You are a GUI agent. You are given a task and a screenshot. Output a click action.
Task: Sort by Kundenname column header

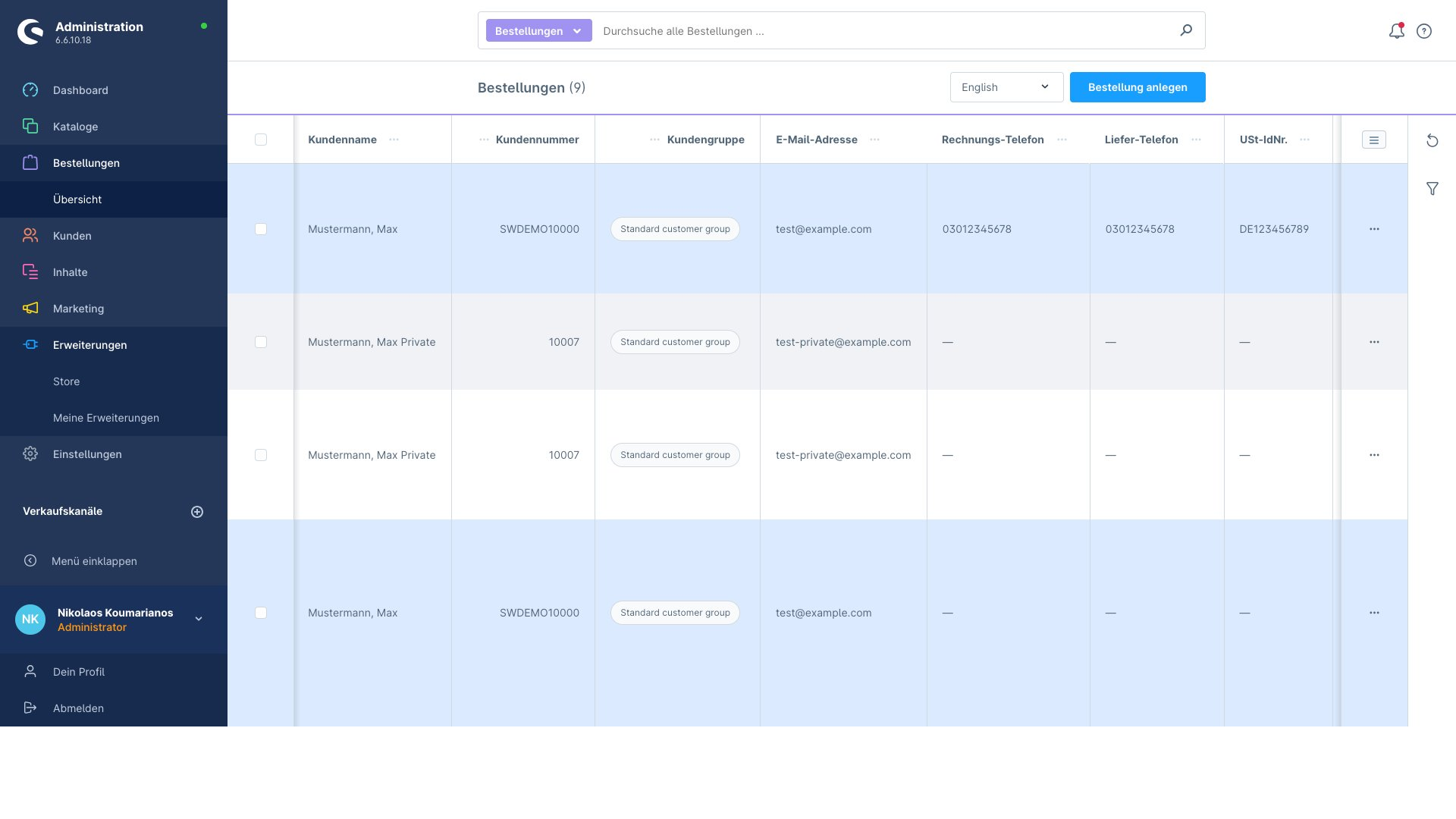pos(342,140)
